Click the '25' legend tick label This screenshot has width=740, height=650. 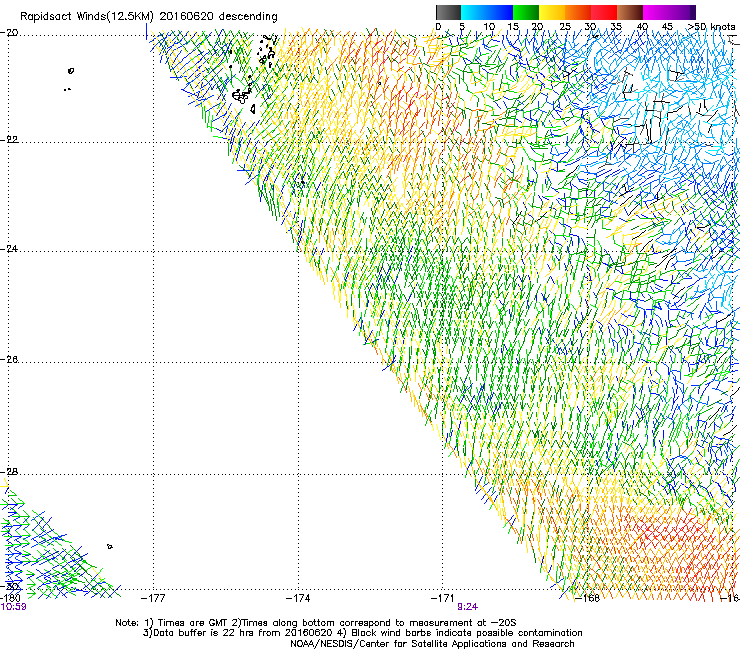[565, 27]
